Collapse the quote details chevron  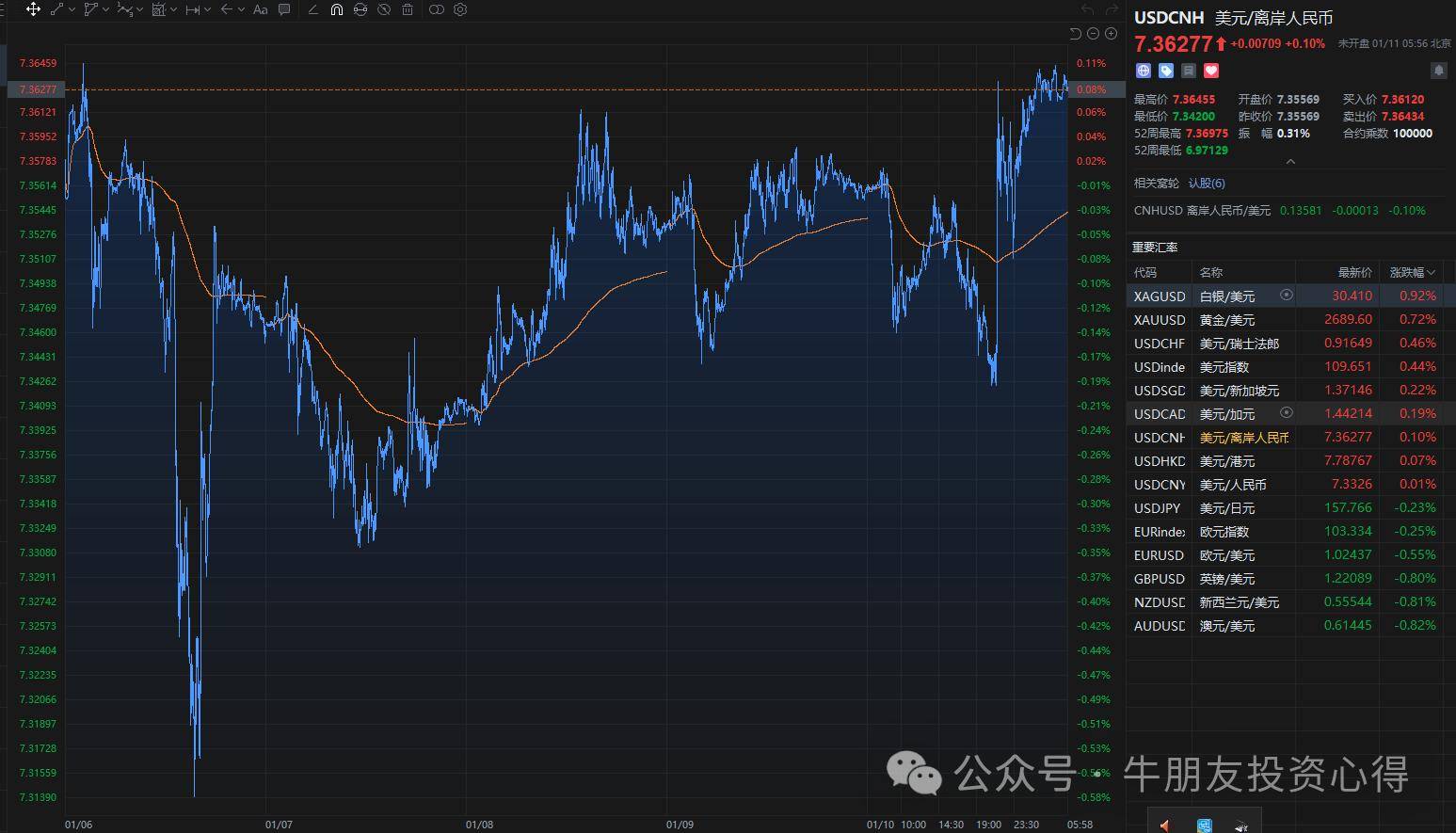(x=1290, y=162)
